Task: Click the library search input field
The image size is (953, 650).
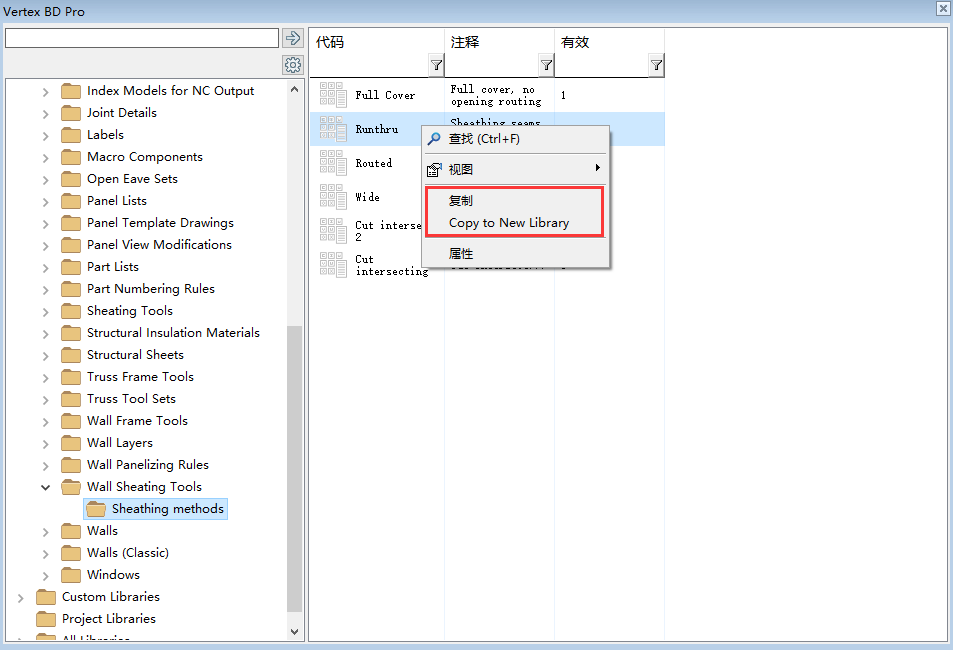Action: click(142, 38)
